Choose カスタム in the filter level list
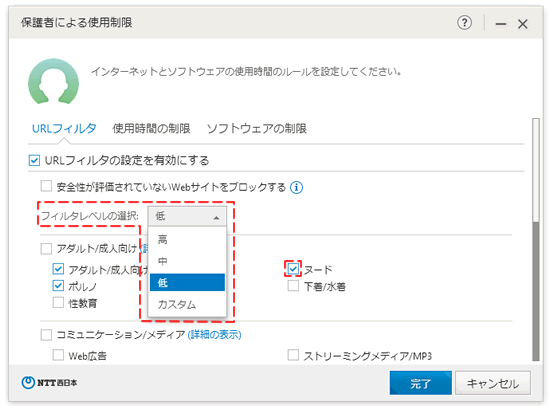 [x=187, y=304]
